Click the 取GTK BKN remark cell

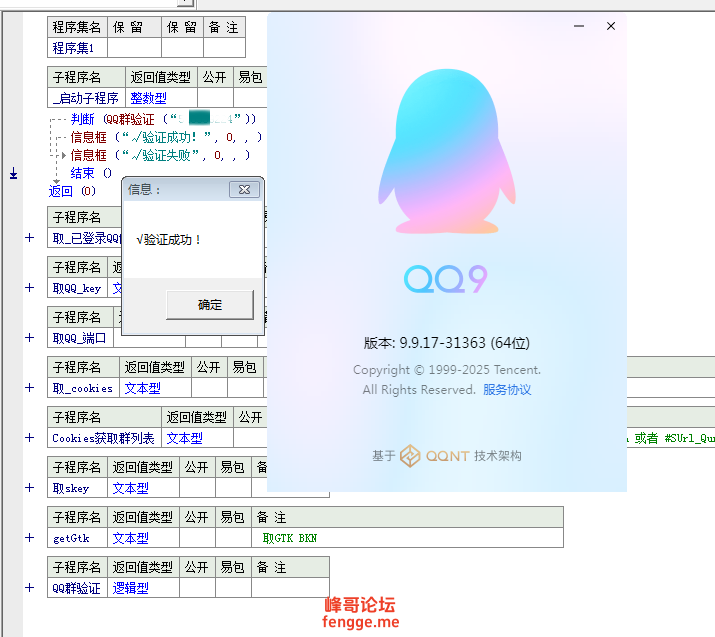coord(407,539)
